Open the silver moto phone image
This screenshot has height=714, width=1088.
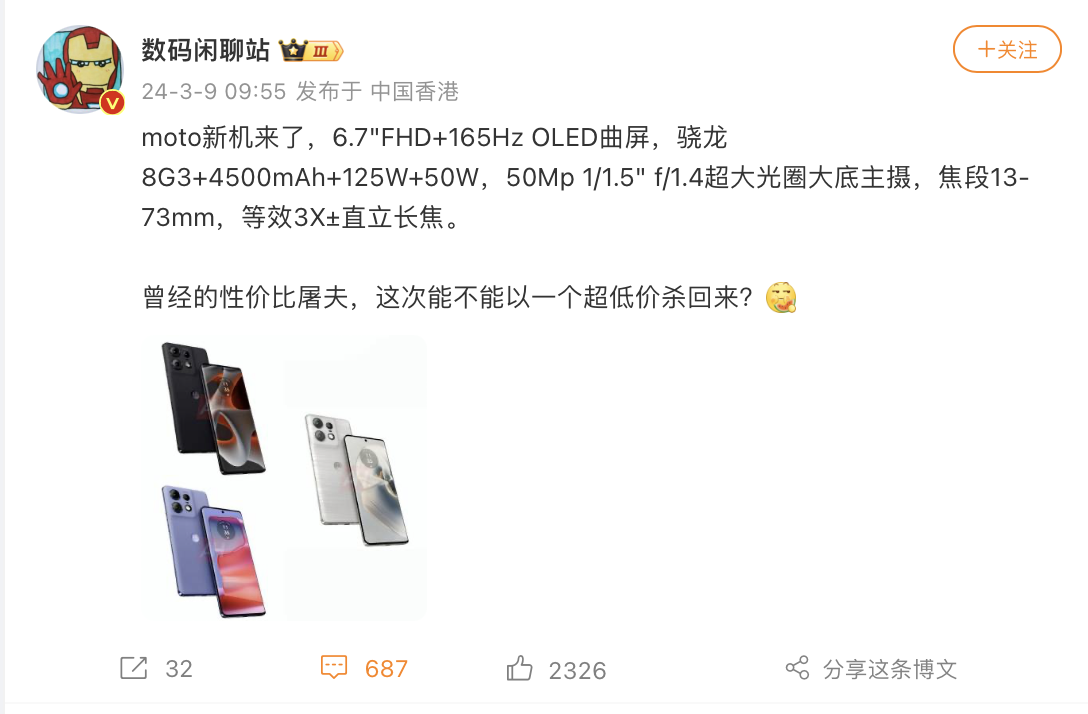356,480
